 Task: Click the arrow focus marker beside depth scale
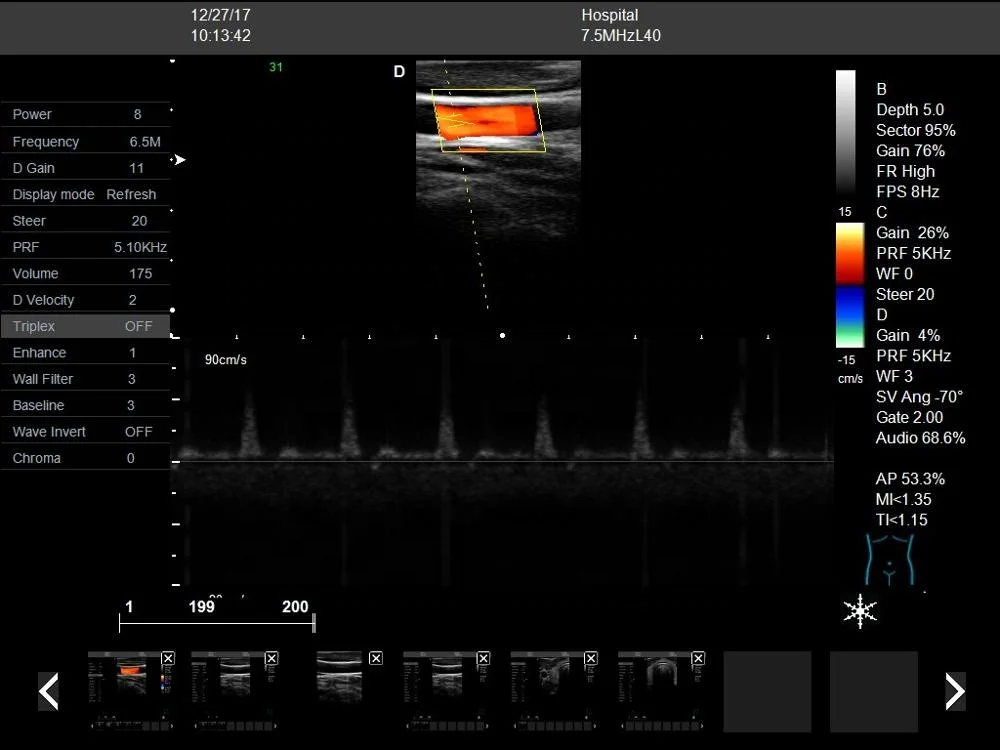tap(180, 159)
